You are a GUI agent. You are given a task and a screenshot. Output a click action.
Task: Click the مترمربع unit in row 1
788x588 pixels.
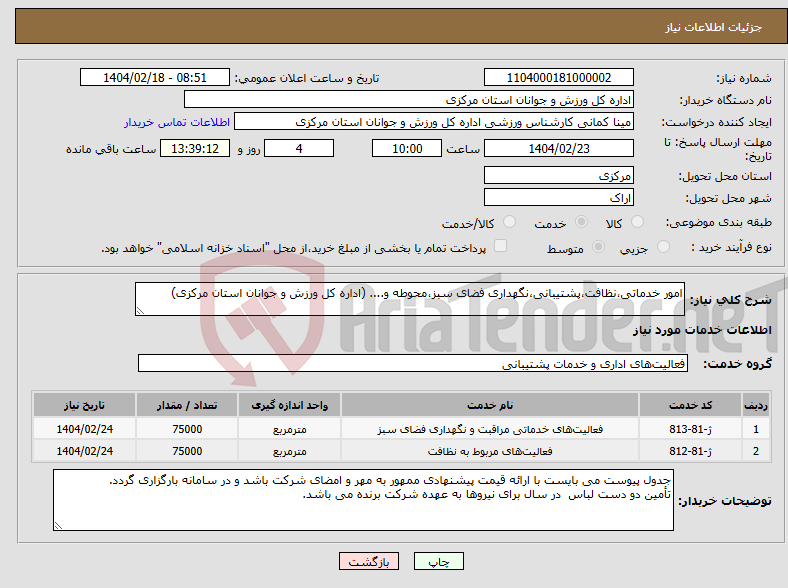point(289,429)
